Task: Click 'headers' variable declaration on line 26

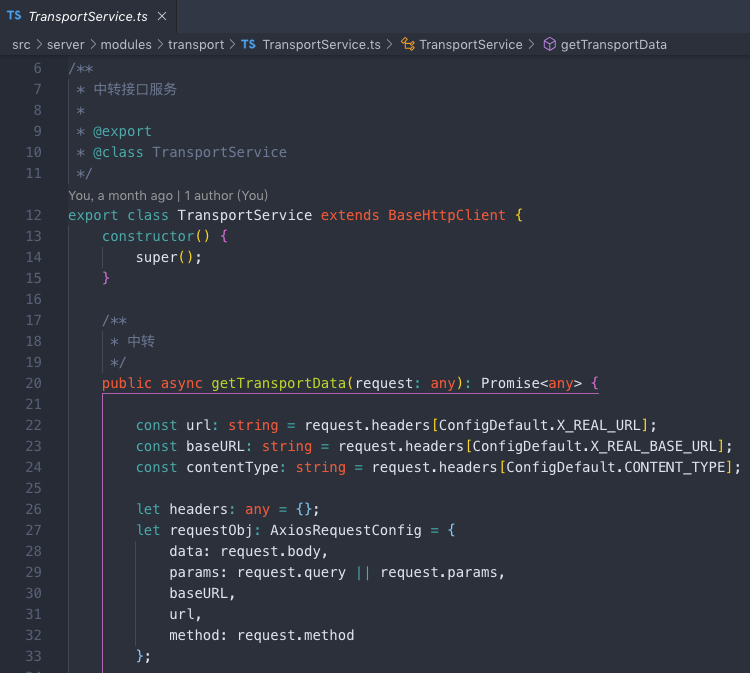Action: coord(199,509)
